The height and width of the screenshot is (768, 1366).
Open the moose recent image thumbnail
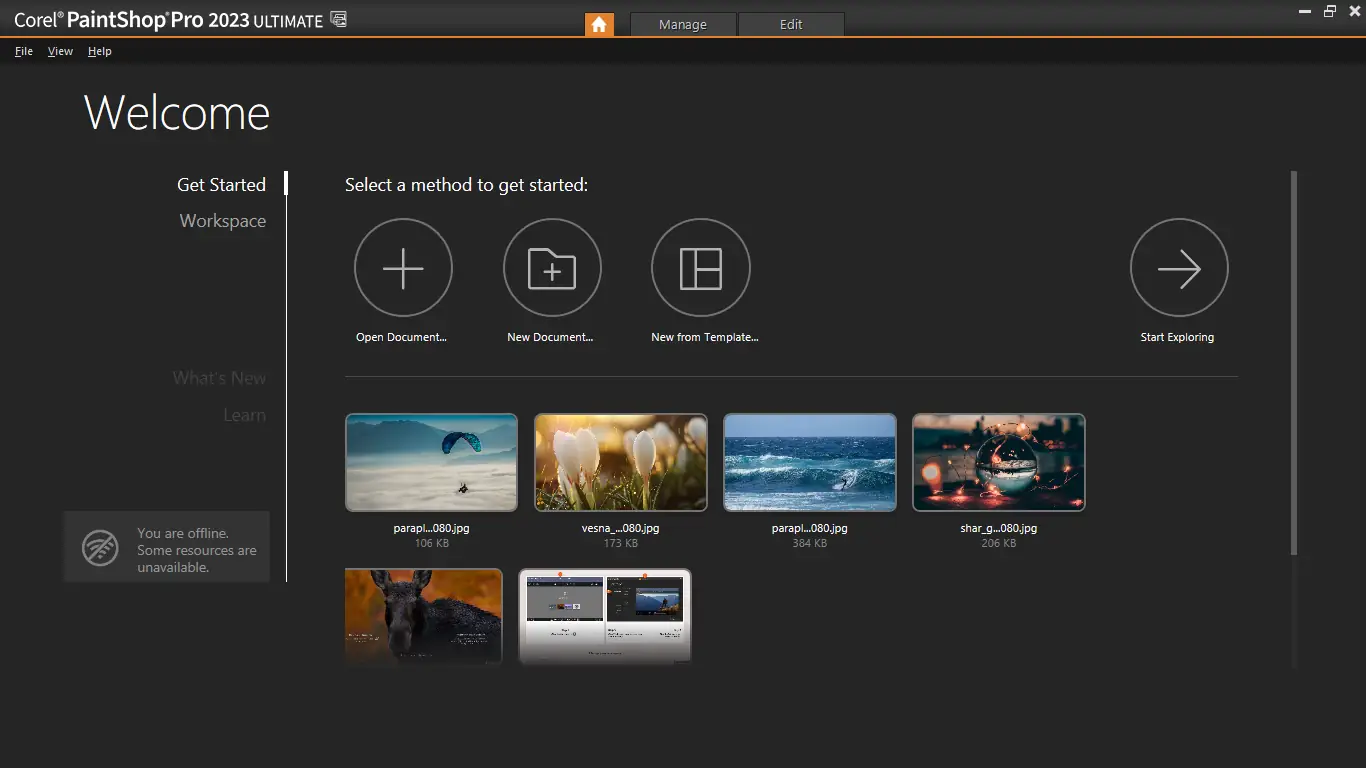click(x=423, y=616)
